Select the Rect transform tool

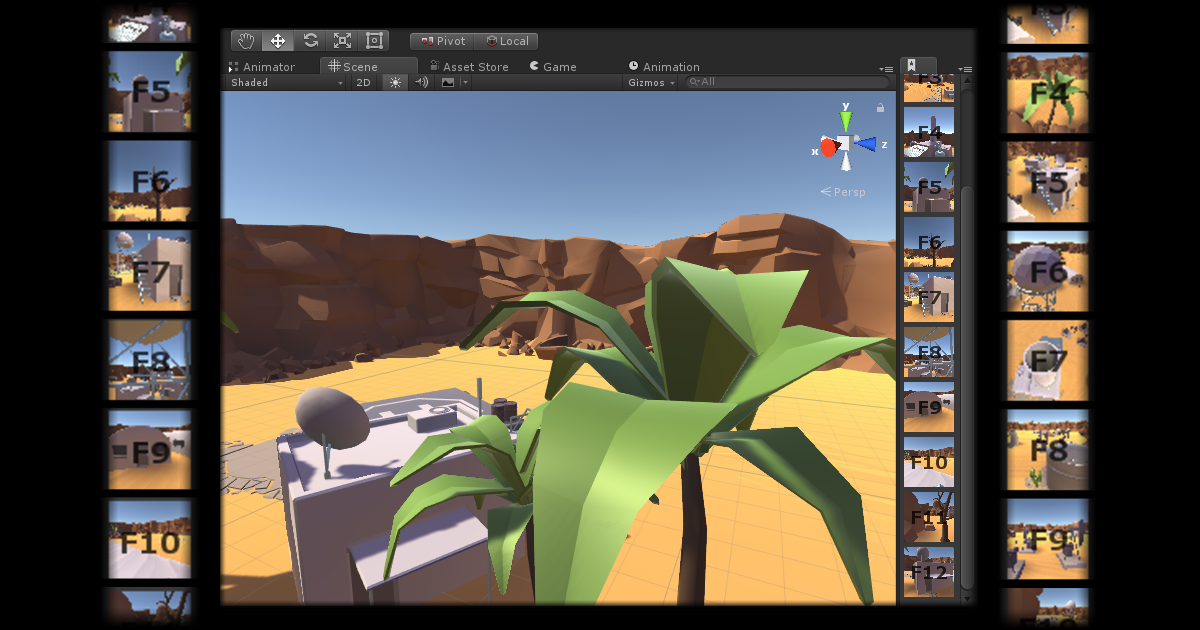[373, 40]
